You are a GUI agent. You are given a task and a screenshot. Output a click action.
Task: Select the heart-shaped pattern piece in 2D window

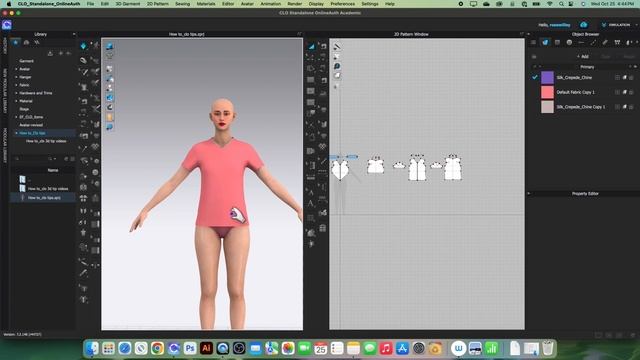coord(340,169)
